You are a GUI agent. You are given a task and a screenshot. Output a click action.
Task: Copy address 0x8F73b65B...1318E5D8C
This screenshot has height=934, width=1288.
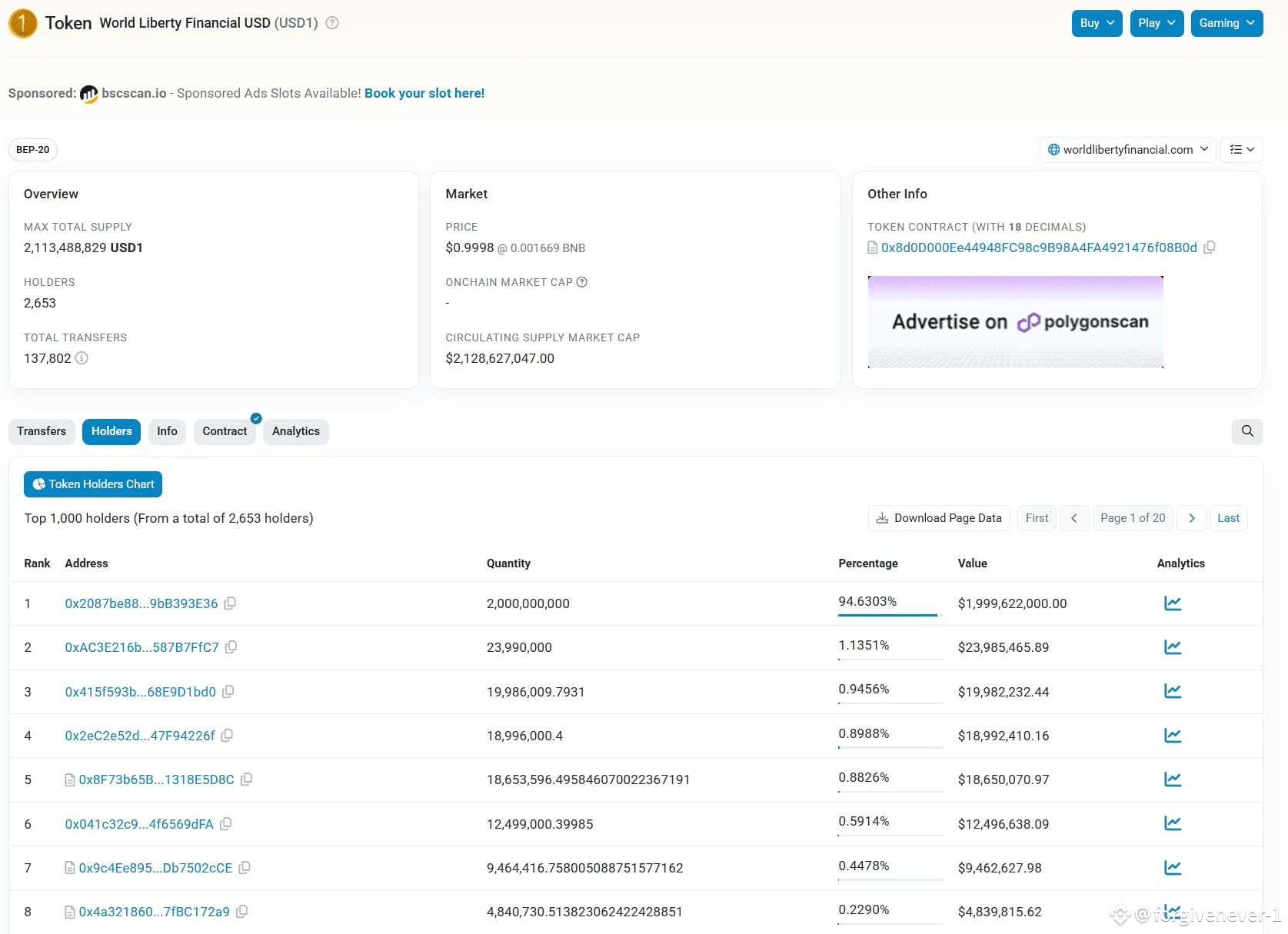[247, 779]
